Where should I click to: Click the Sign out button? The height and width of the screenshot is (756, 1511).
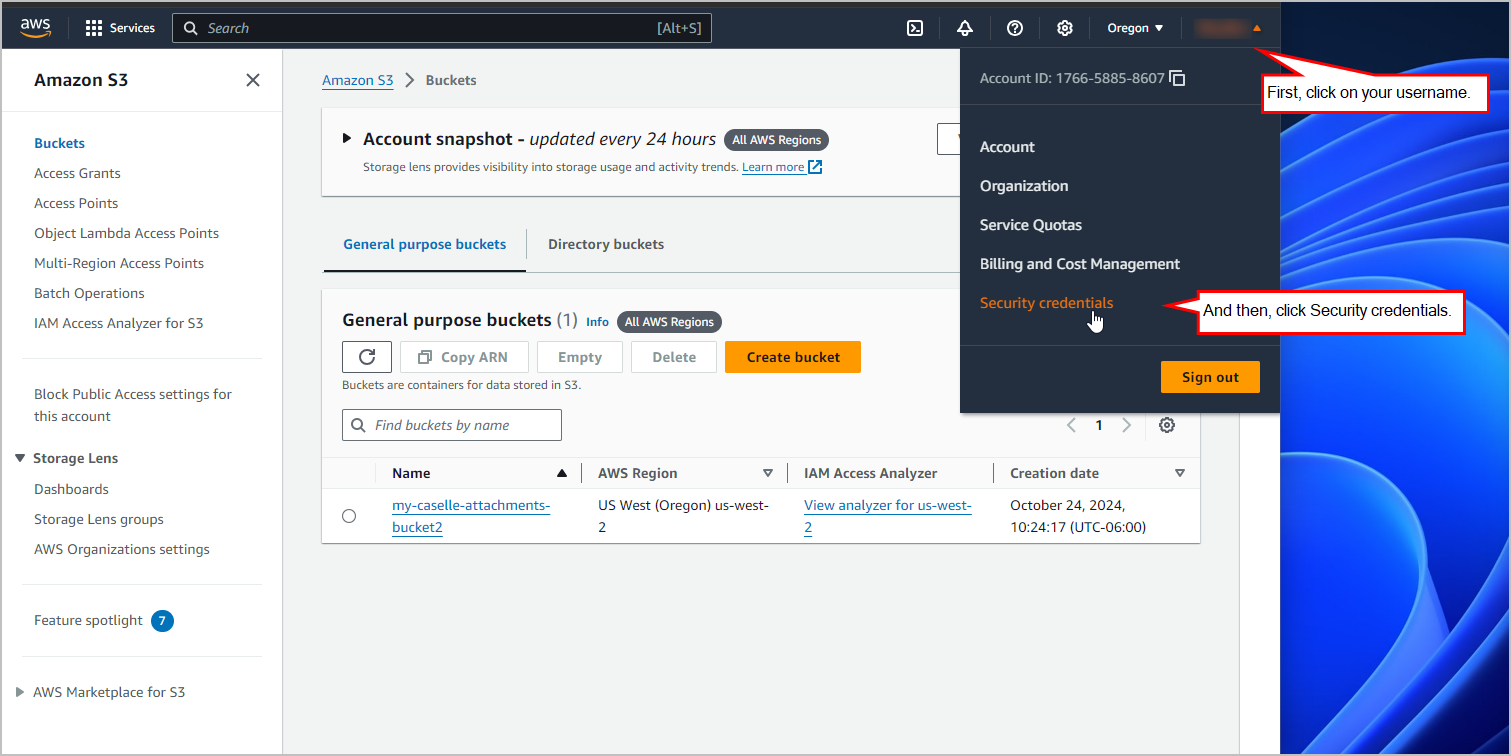[x=1210, y=377]
